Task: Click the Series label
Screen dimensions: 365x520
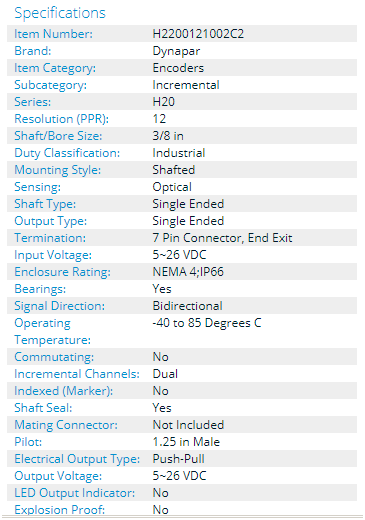Action: coord(33,102)
